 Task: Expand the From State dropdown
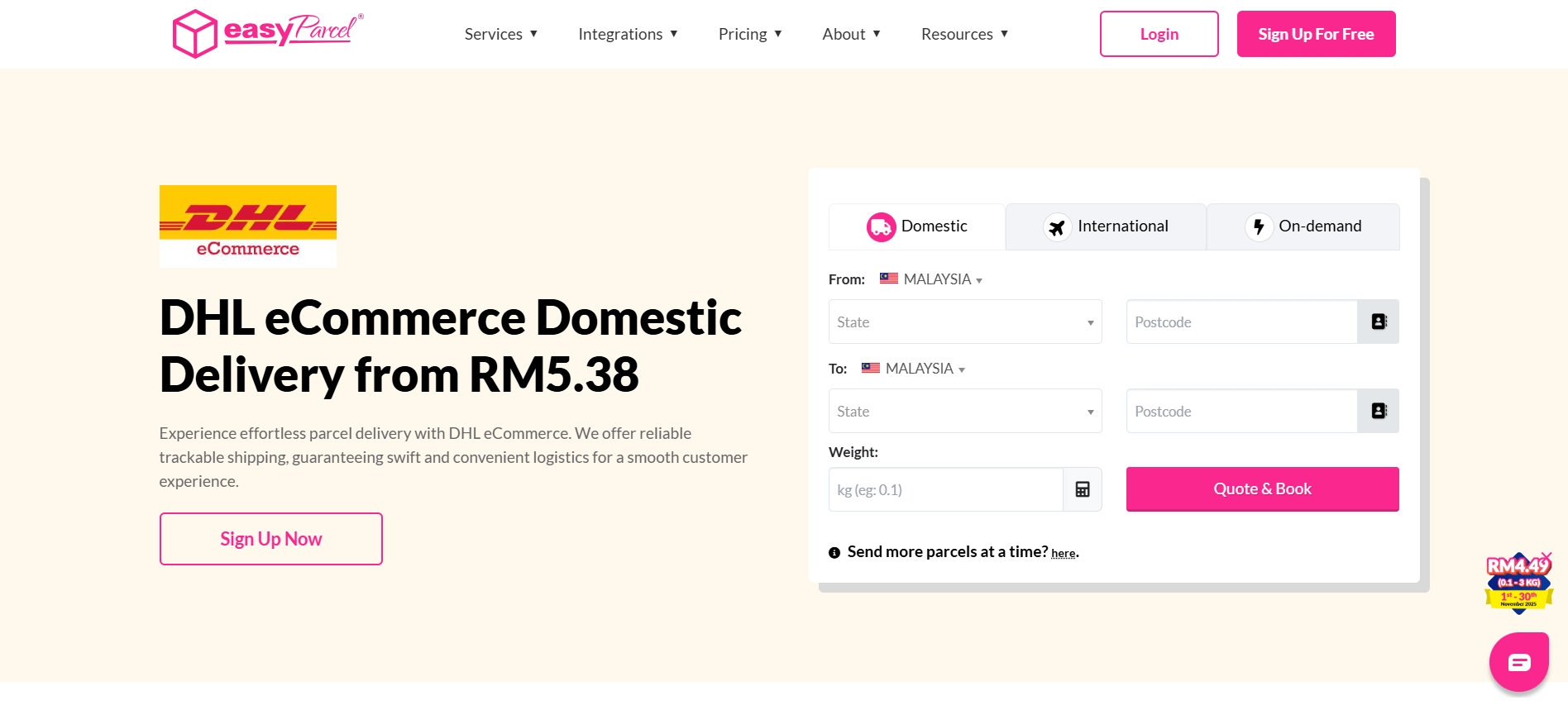(x=964, y=322)
